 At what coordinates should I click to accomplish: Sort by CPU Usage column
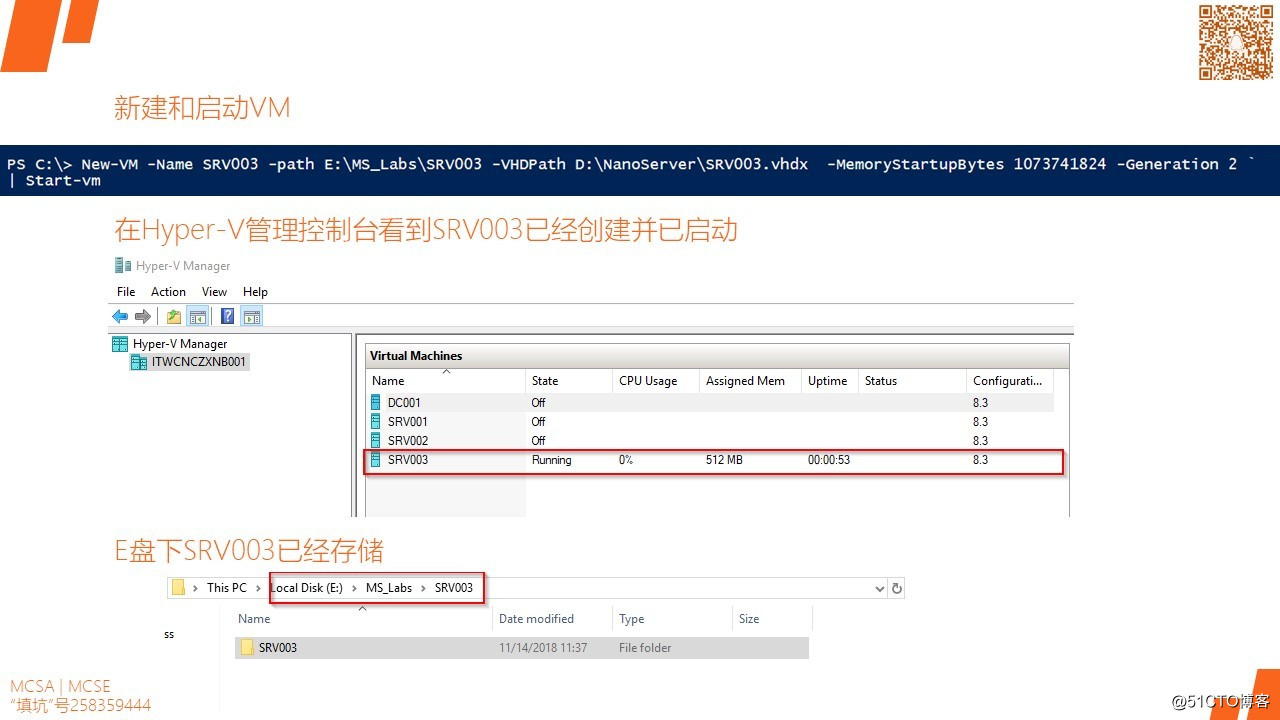(656, 381)
